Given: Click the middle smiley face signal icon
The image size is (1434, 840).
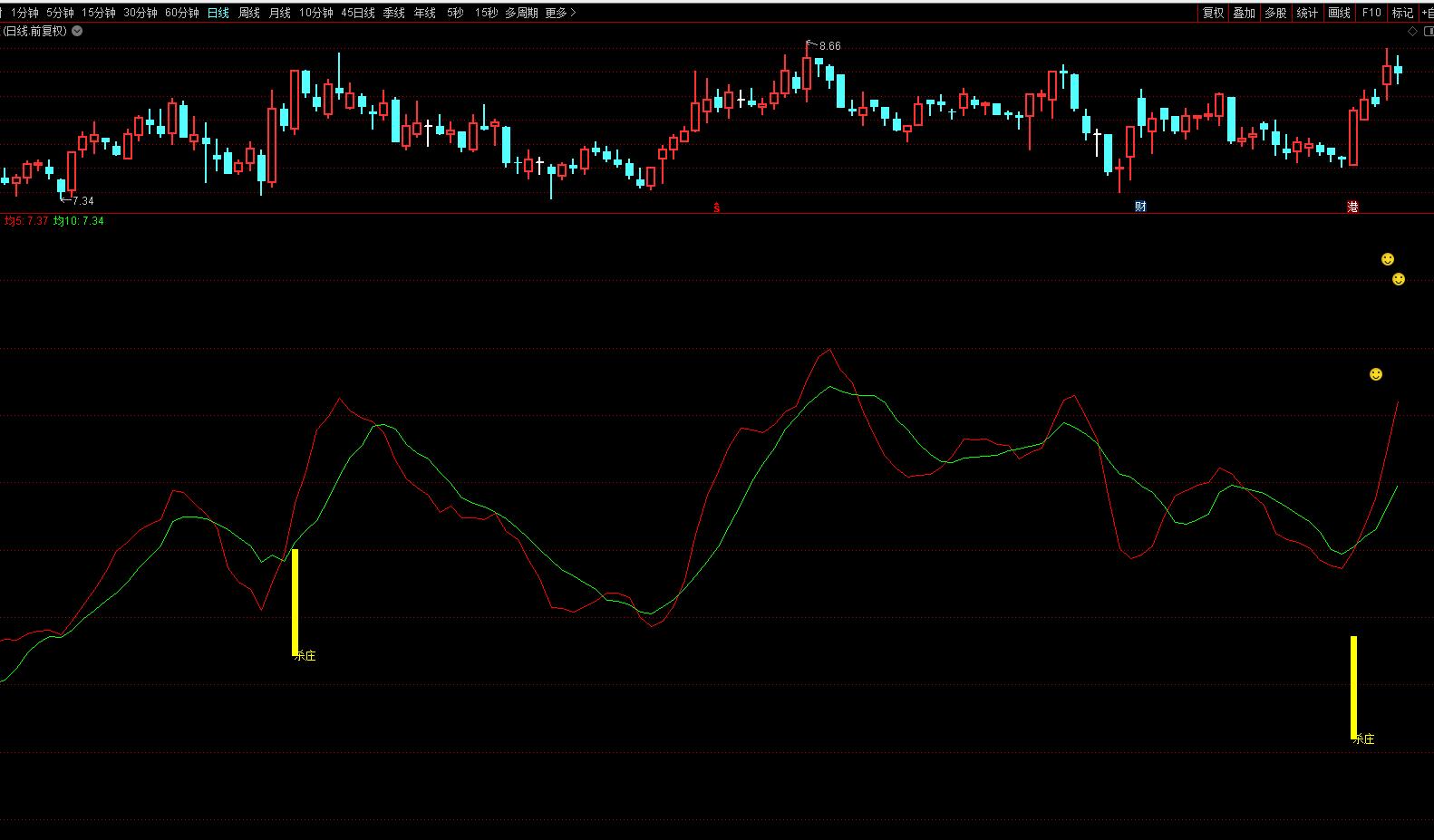Looking at the screenshot, I should coord(1398,279).
